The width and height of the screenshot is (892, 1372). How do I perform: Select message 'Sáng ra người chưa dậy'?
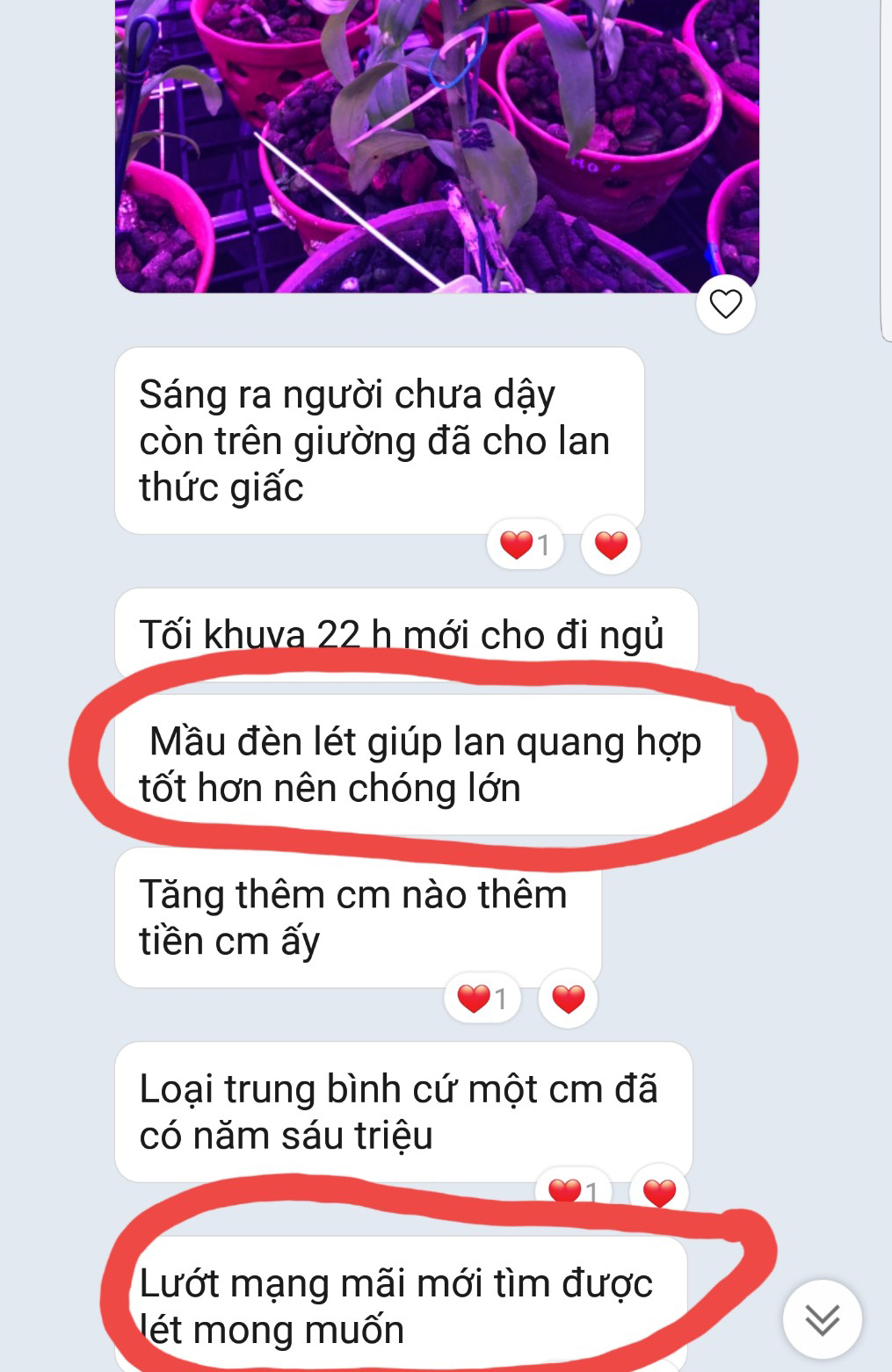380,441
